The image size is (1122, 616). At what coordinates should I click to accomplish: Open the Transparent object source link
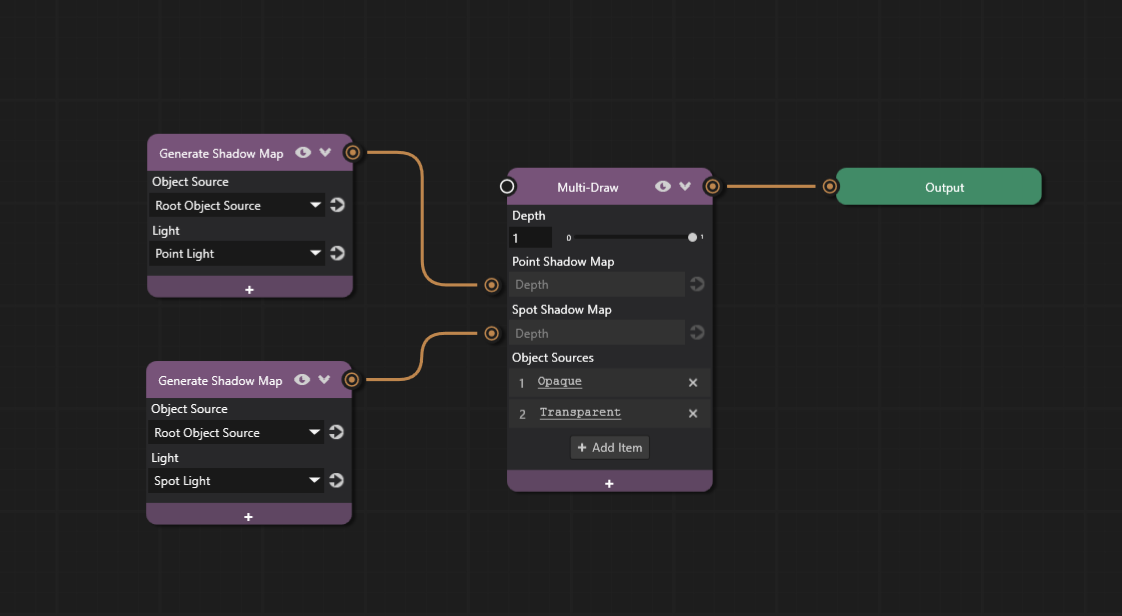580,412
